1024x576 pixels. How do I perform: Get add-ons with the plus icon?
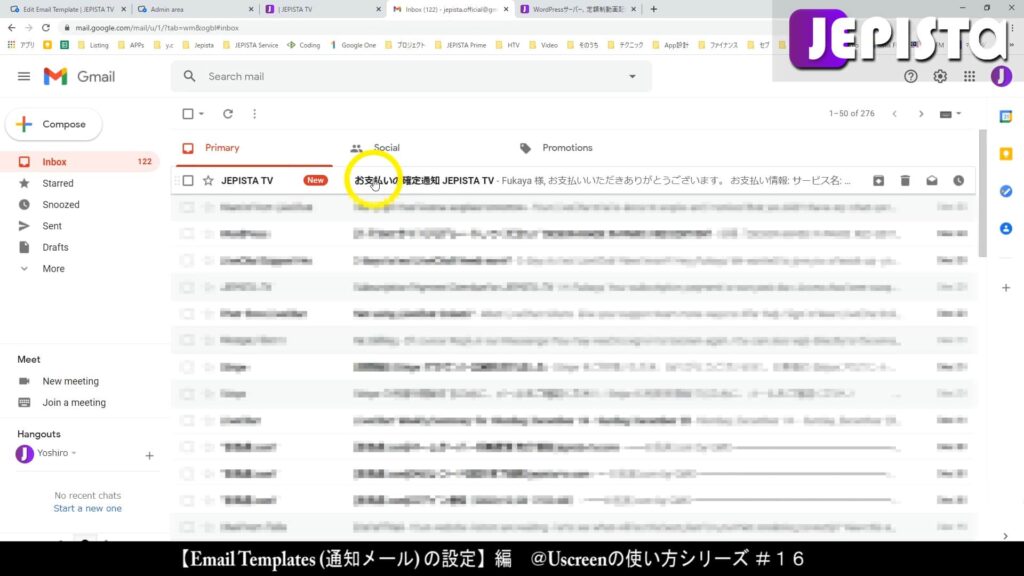pyautogui.click(x=1006, y=287)
